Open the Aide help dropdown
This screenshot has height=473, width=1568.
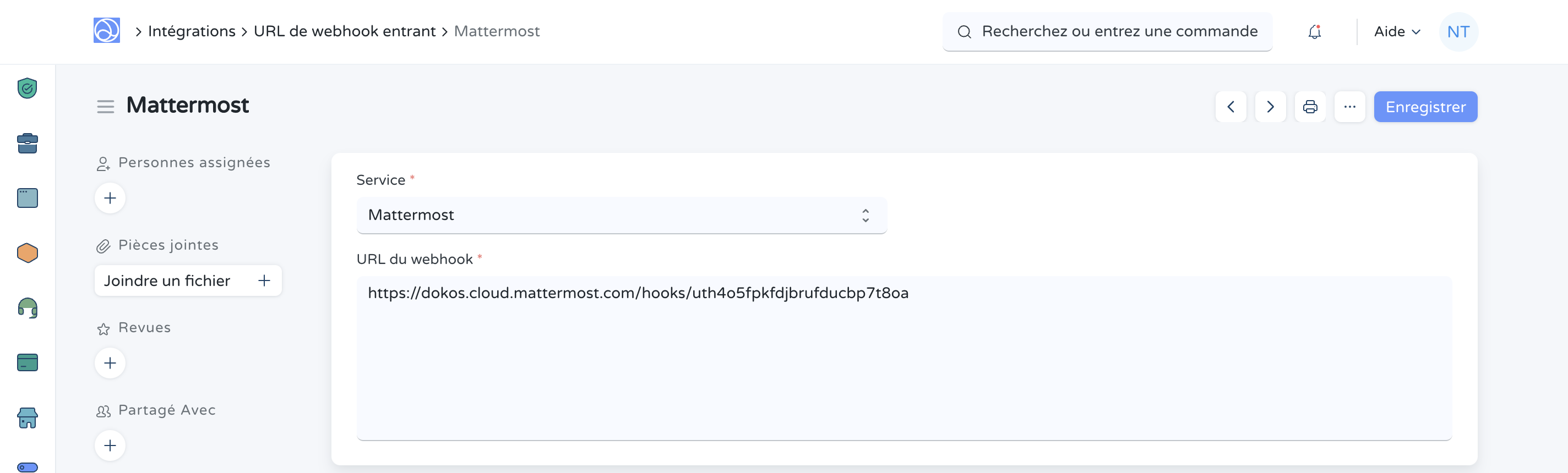[1397, 31]
